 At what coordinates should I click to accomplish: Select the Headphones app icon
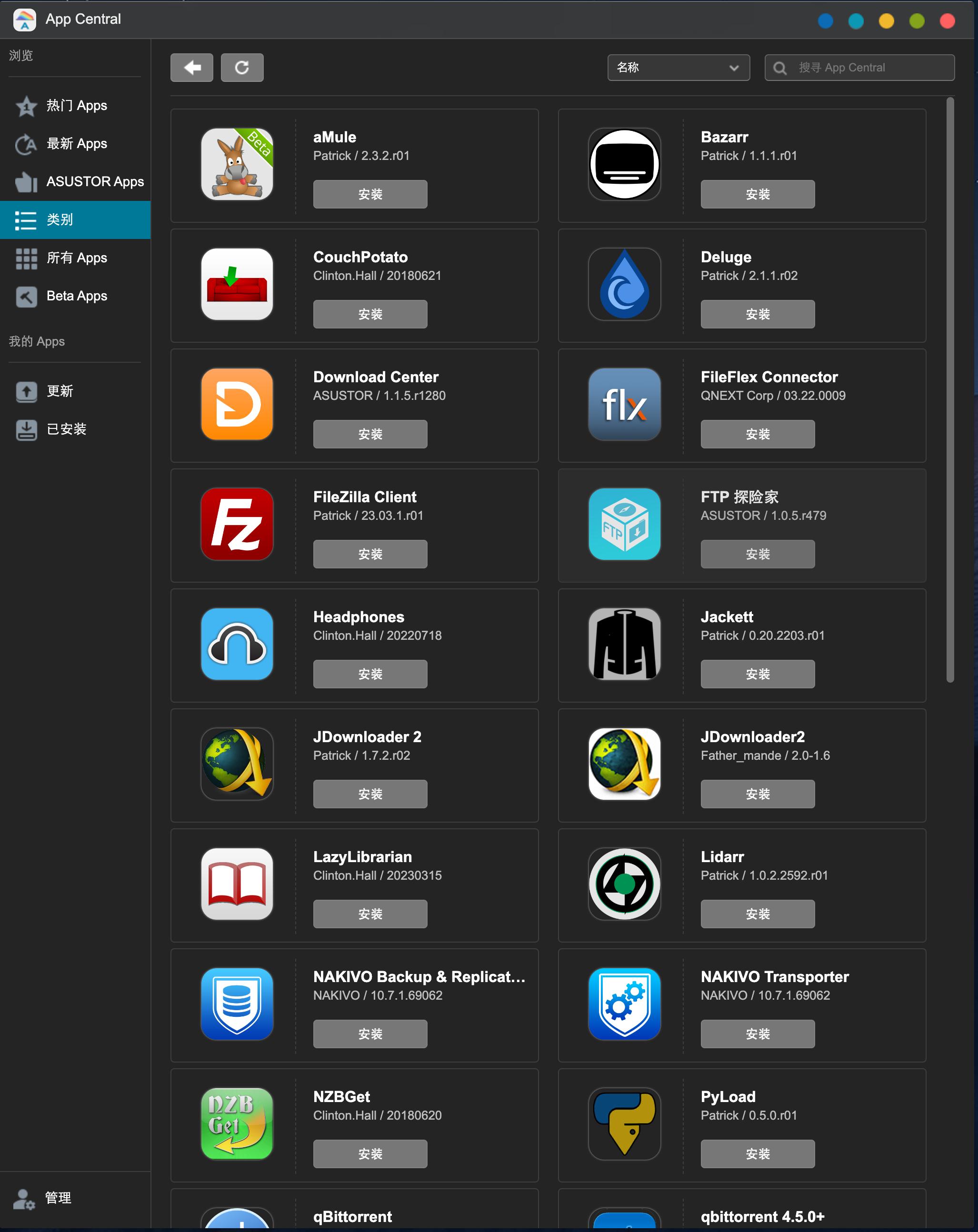tap(237, 644)
